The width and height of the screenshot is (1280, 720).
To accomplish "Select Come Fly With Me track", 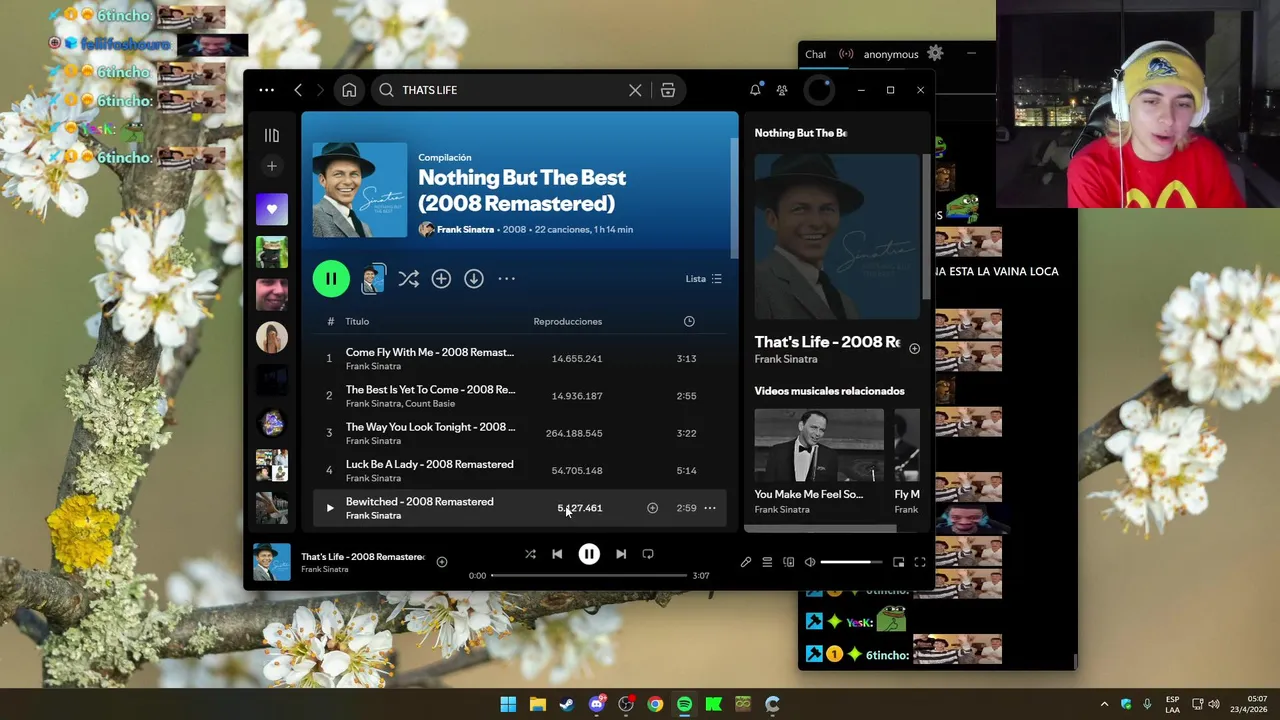I will pyautogui.click(x=520, y=358).
